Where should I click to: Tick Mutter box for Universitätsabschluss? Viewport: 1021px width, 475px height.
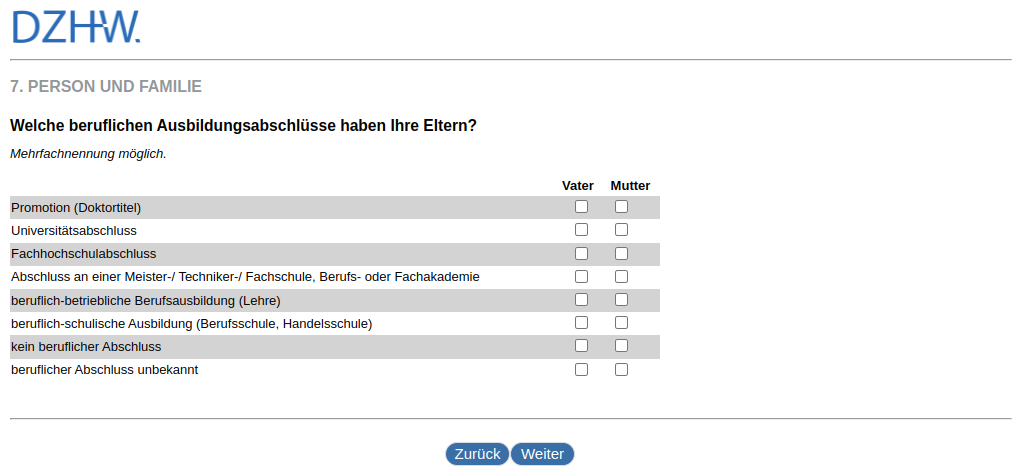pyautogui.click(x=621, y=230)
